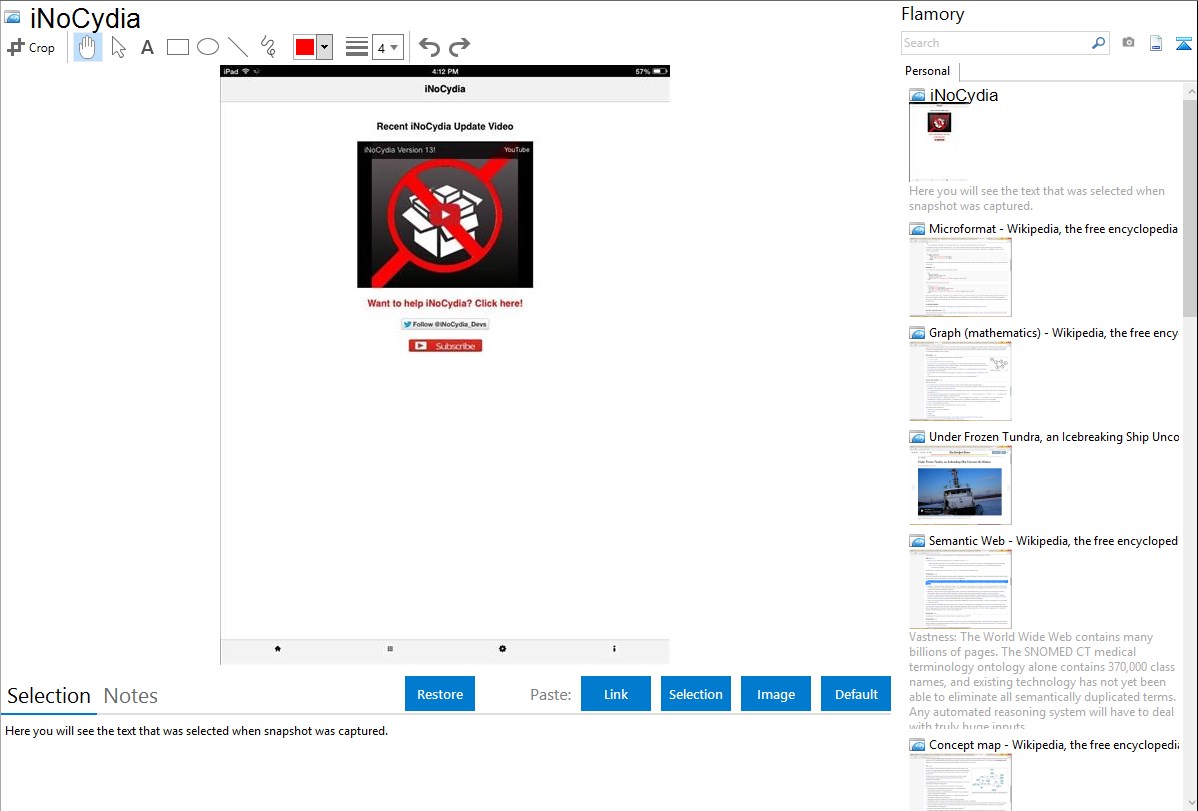Click the snapshot window icon beside the iNoCydia title
1198x811 pixels.
(12, 17)
